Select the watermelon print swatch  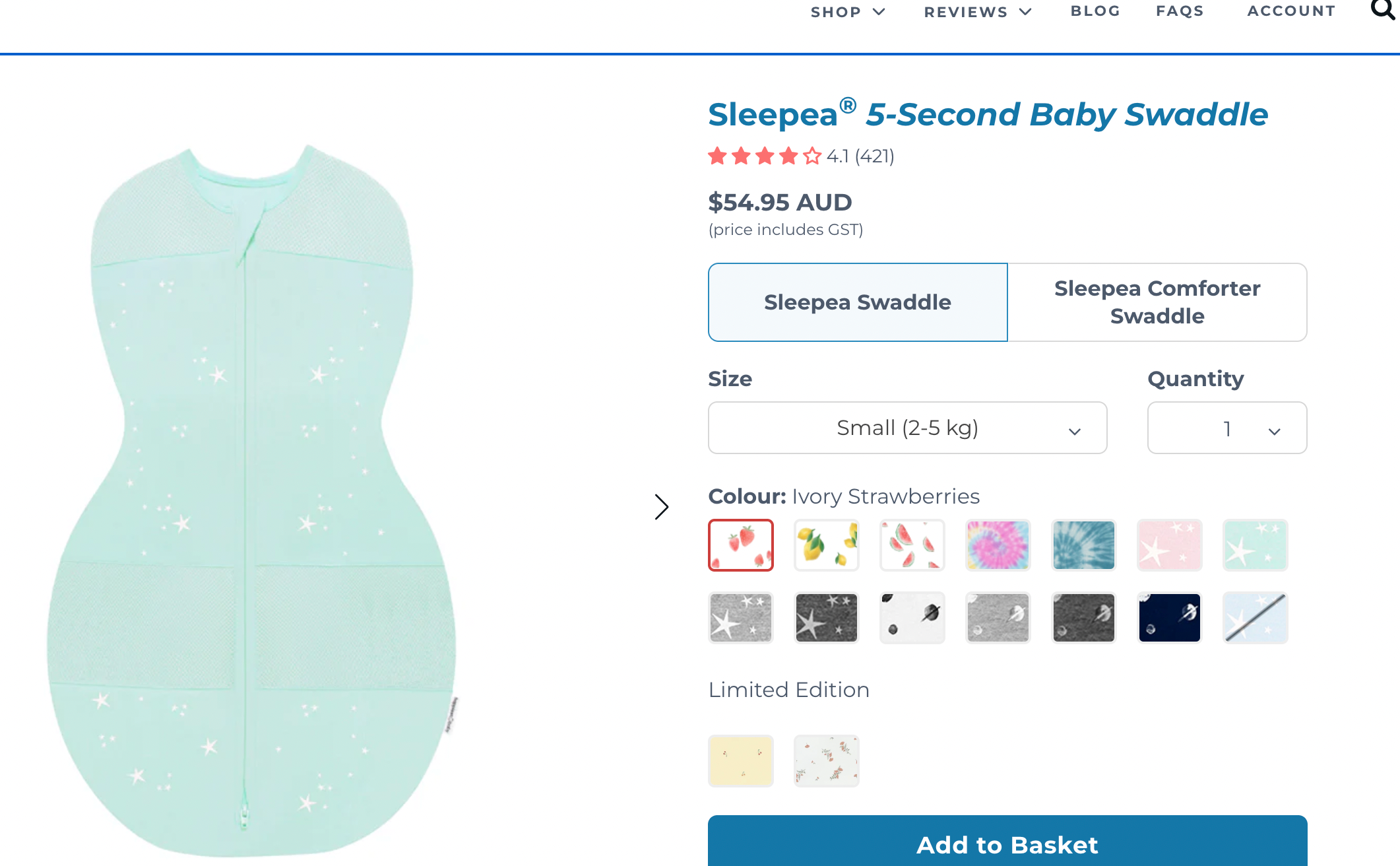[x=912, y=545]
